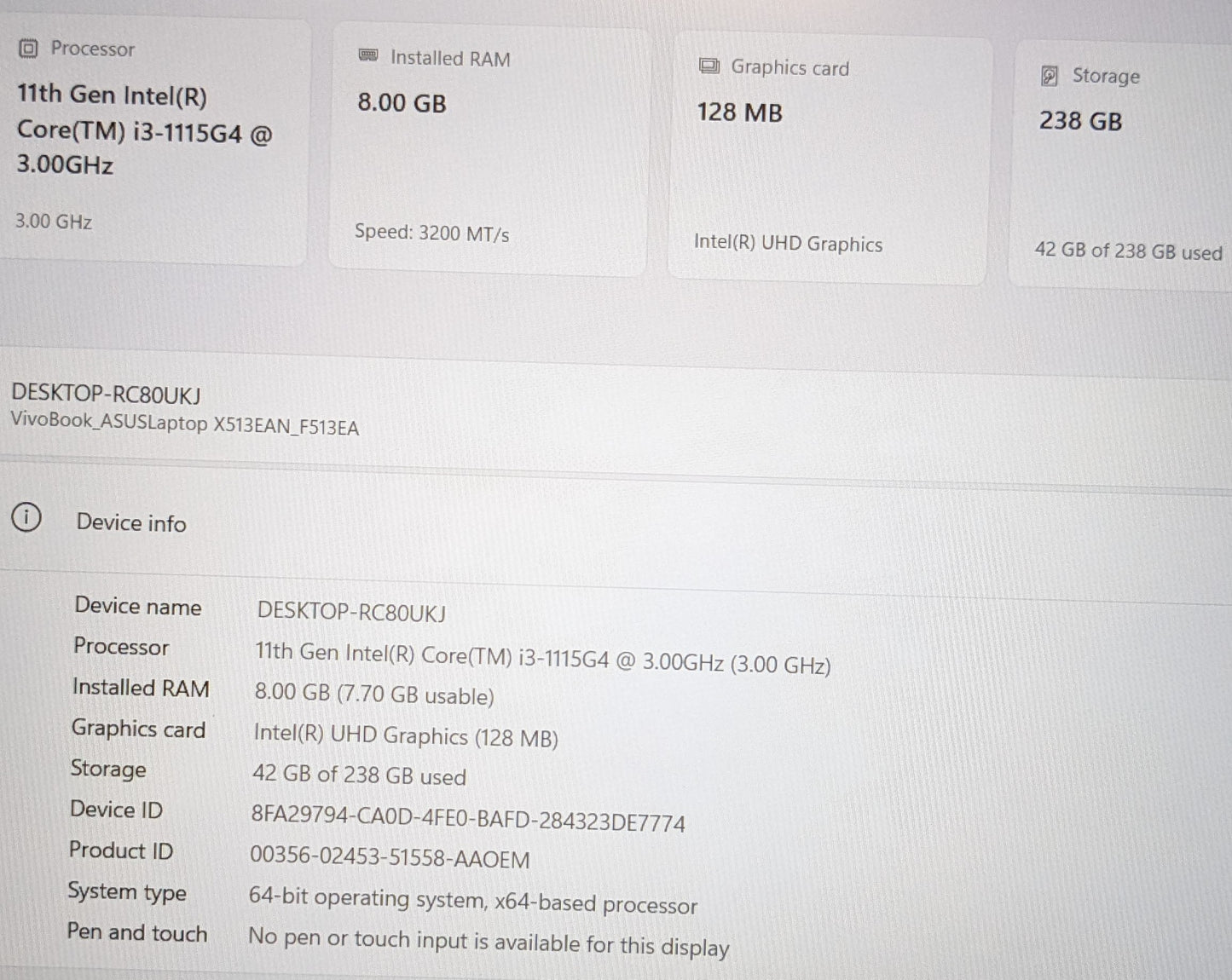Select 'Speed: 3200 MT/s' text
The width and height of the screenshot is (1232, 980).
click(x=431, y=233)
